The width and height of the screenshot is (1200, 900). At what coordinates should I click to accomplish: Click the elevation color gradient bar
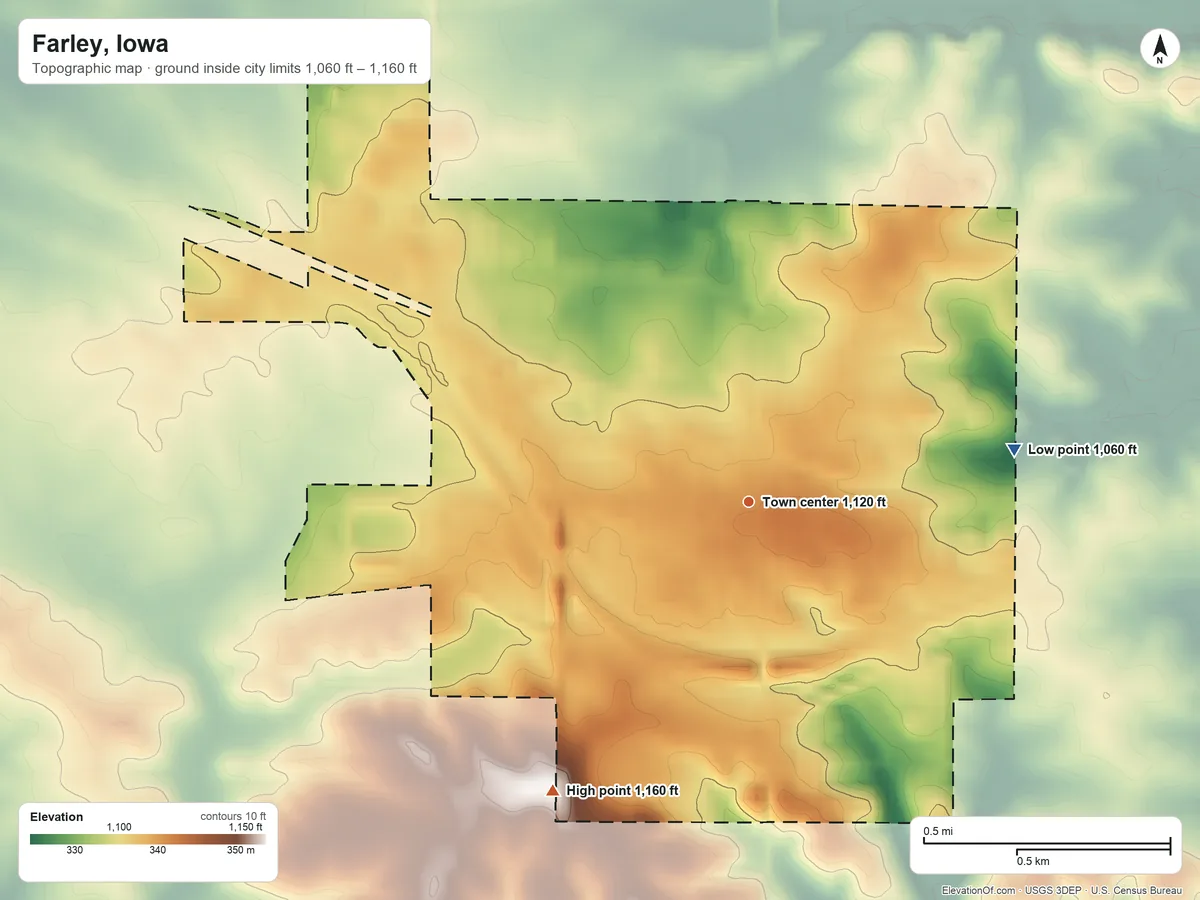click(148, 839)
